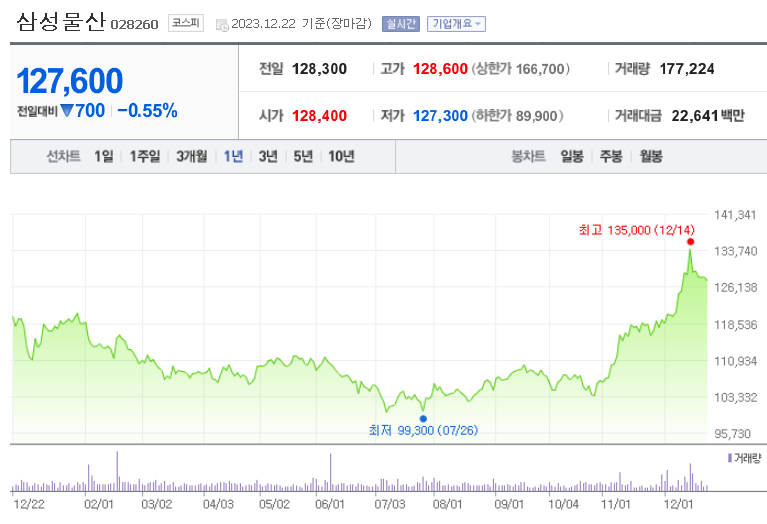The width and height of the screenshot is (767, 524).
Task: Click the 선차트 label
Action: 64,157
